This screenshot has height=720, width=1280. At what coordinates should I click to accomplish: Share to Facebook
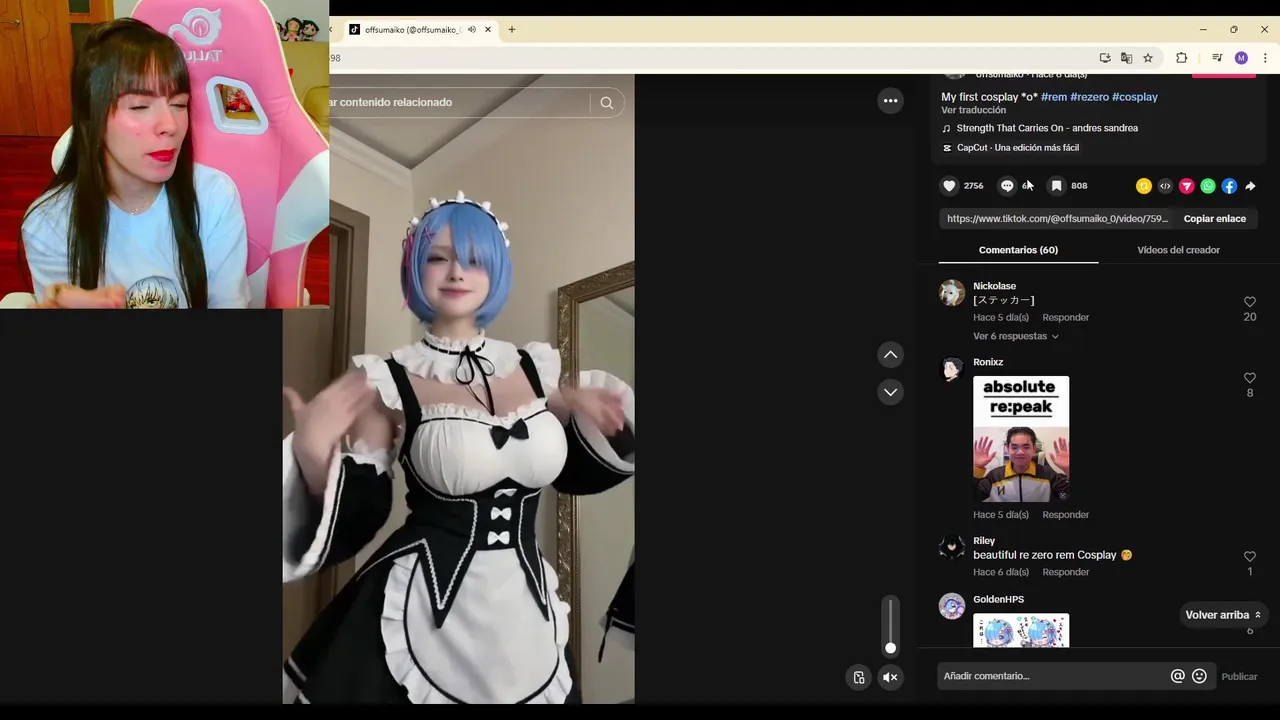[1229, 186]
